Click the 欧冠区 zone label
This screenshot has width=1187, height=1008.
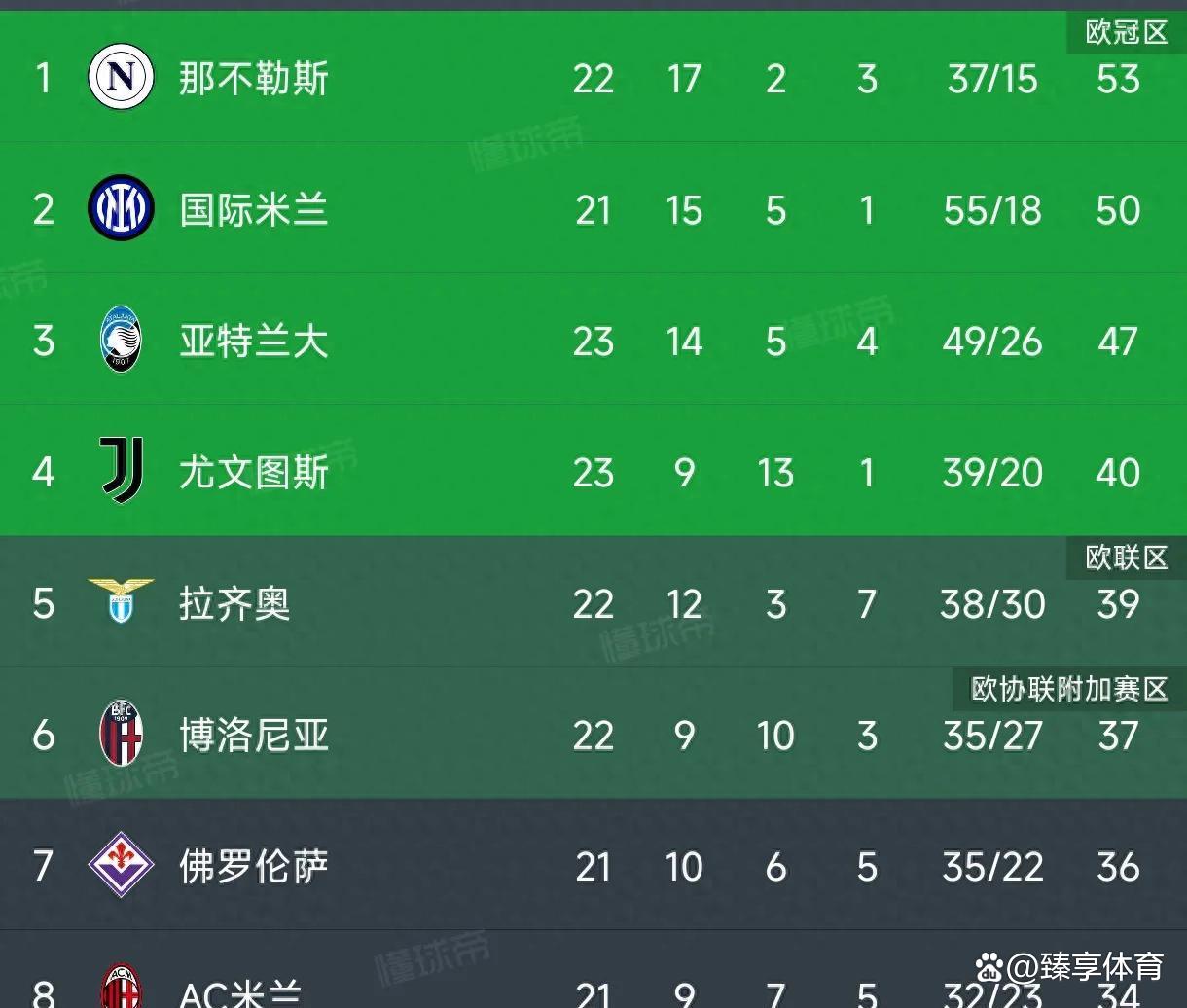(x=1126, y=33)
